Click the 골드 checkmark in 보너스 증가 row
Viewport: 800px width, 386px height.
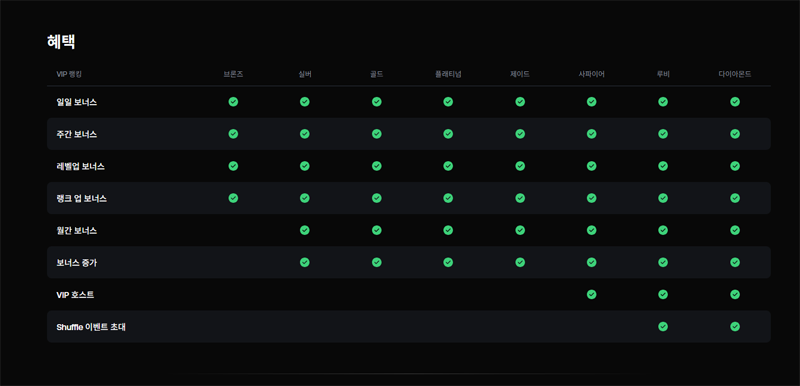click(377, 262)
